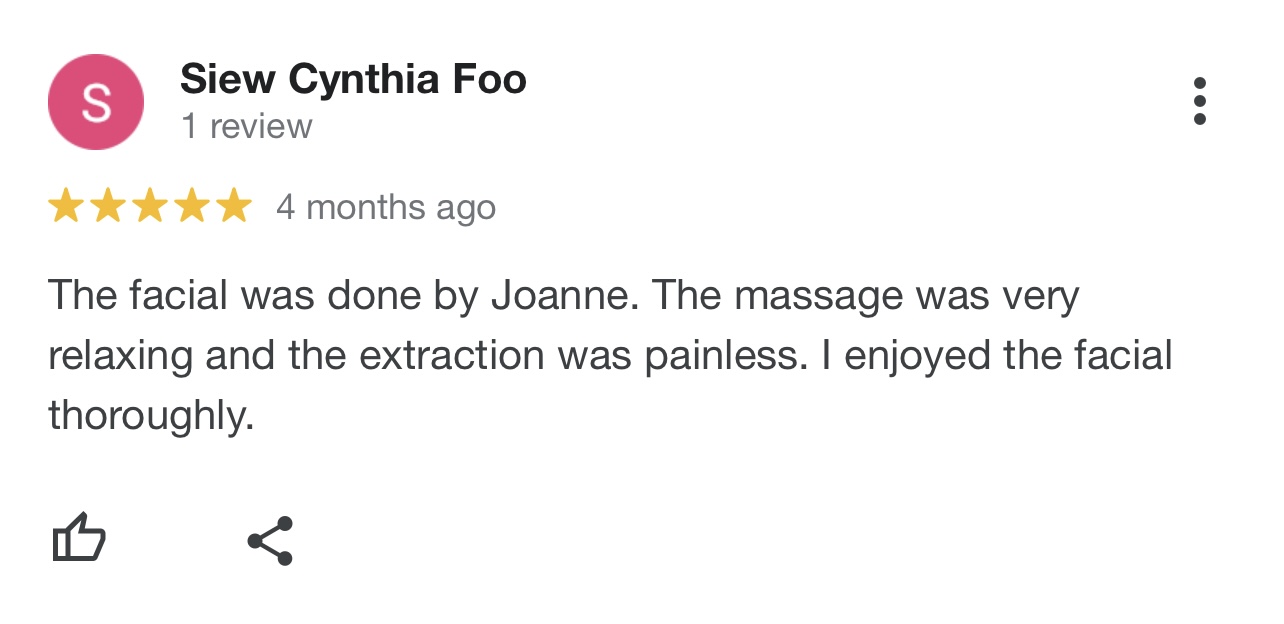Share this review using the share icon
Image resolution: width=1284 pixels, height=624 pixels.
[270, 541]
